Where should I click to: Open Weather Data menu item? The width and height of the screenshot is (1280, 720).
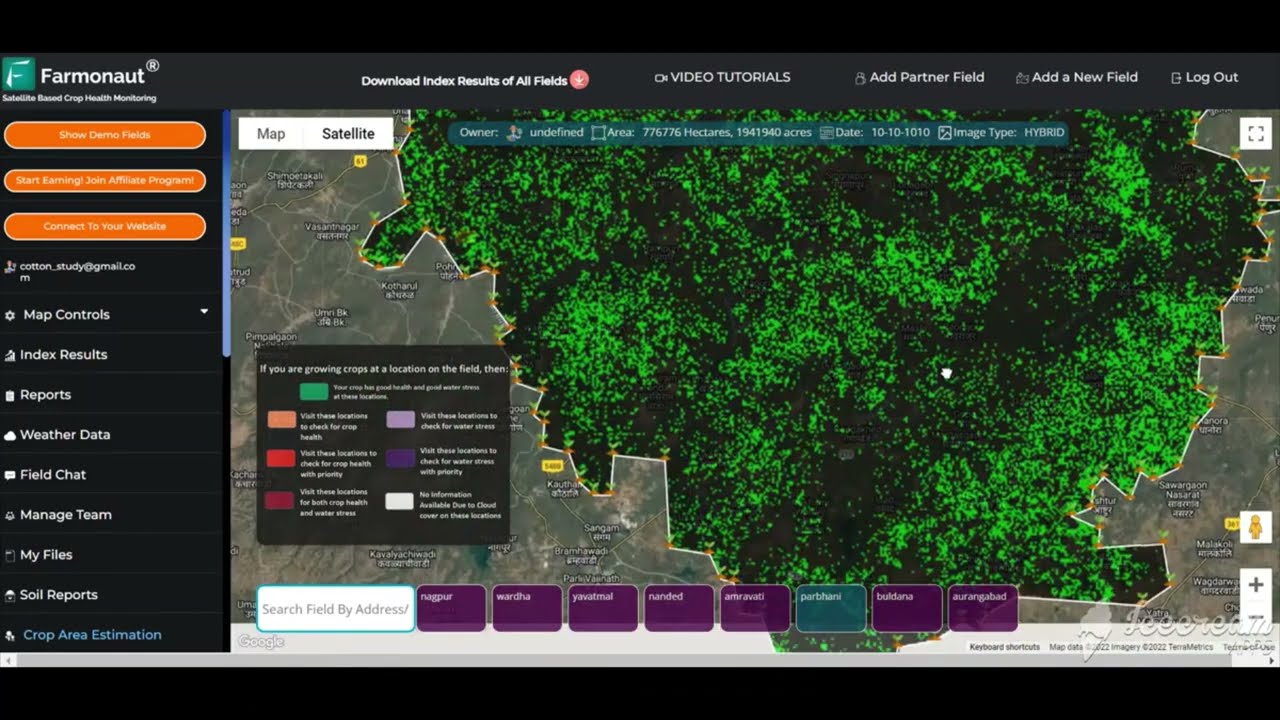click(65, 435)
